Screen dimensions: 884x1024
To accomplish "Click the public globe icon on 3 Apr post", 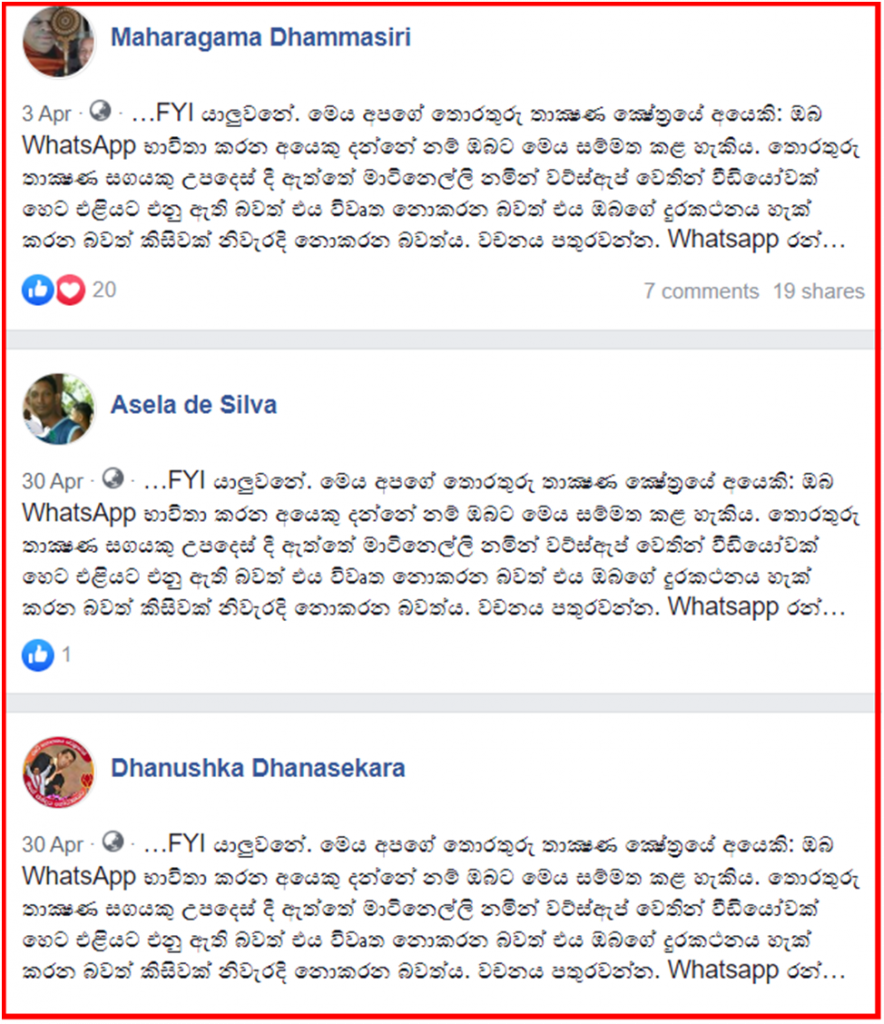I will 100,111.
